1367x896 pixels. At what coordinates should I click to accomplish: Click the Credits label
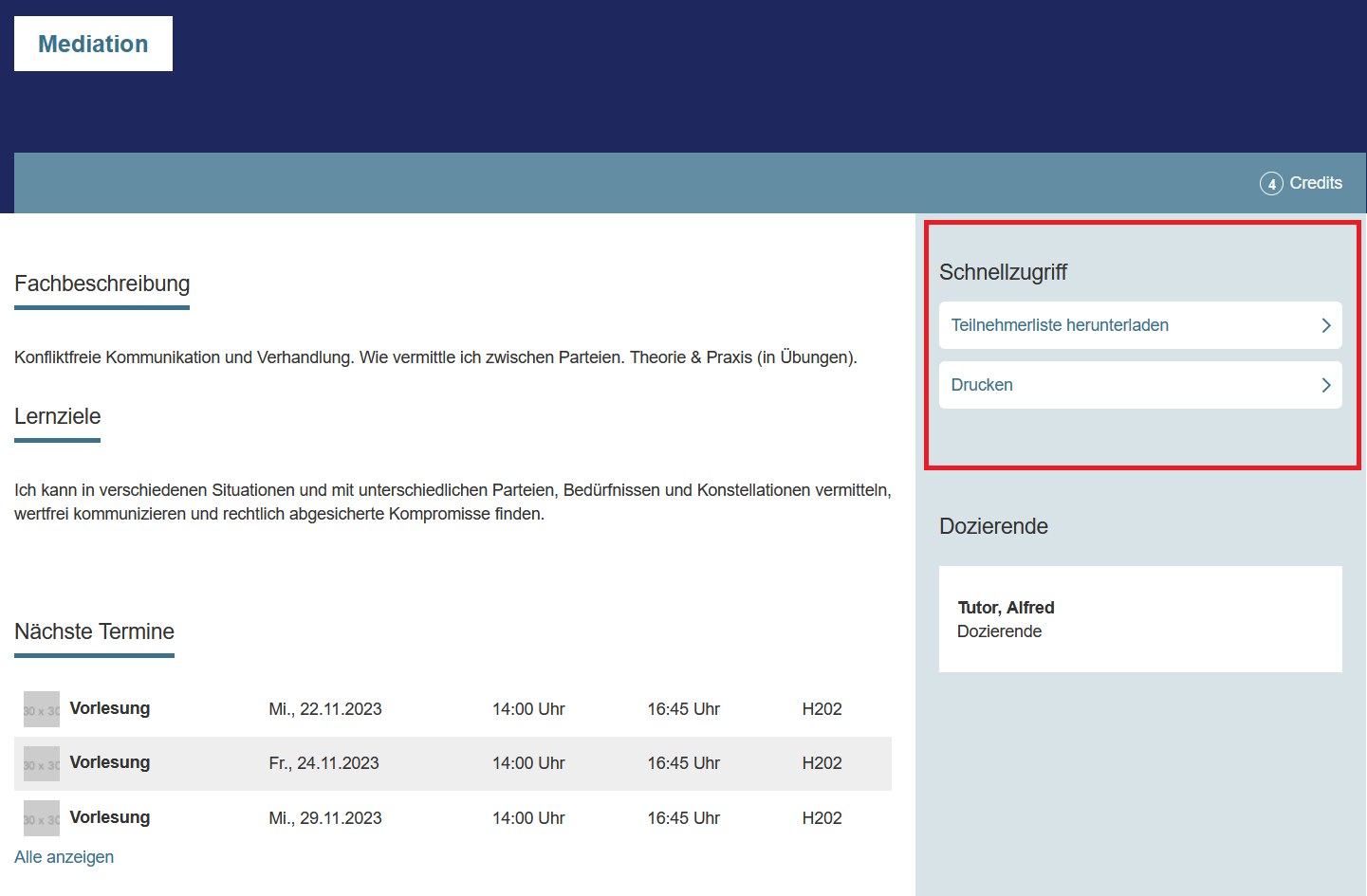(1316, 183)
